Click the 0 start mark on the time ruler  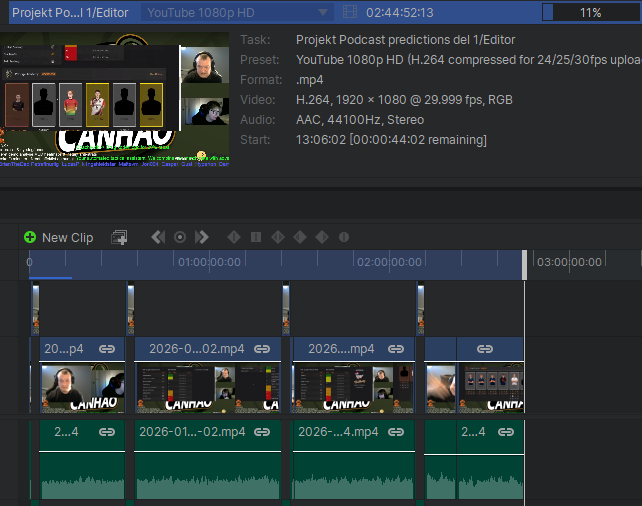[29, 262]
